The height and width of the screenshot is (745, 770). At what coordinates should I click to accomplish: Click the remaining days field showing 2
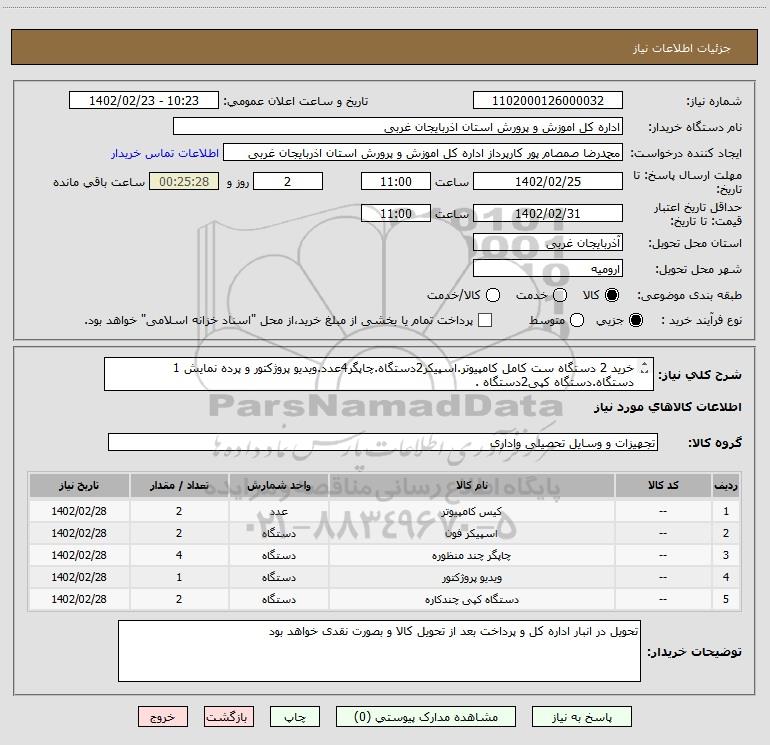coord(288,181)
